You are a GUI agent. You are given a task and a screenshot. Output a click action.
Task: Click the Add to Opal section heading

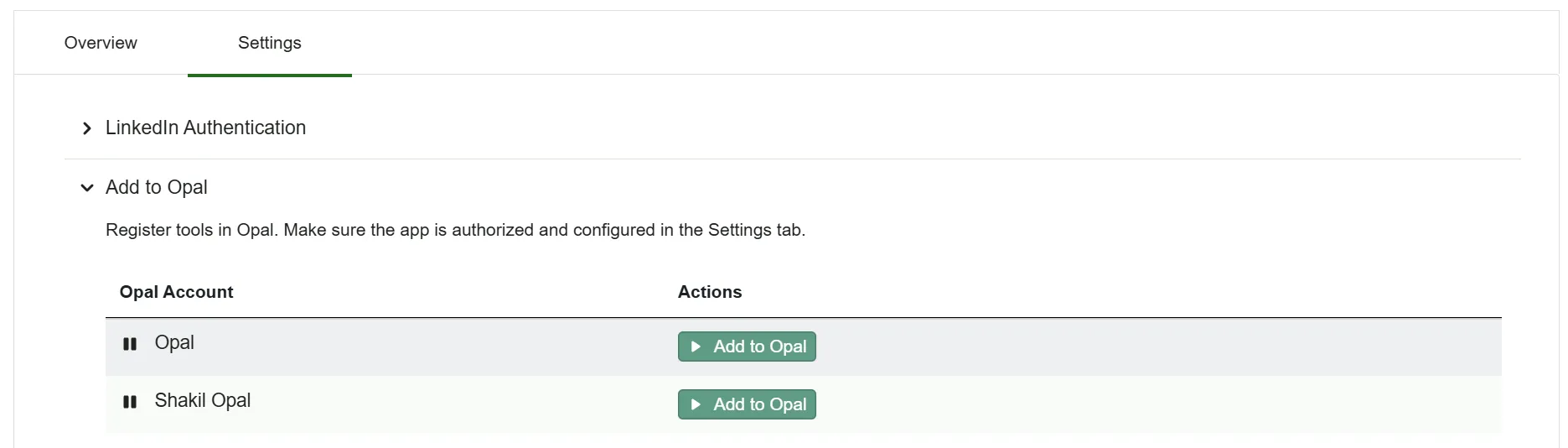(x=157, y=187)
